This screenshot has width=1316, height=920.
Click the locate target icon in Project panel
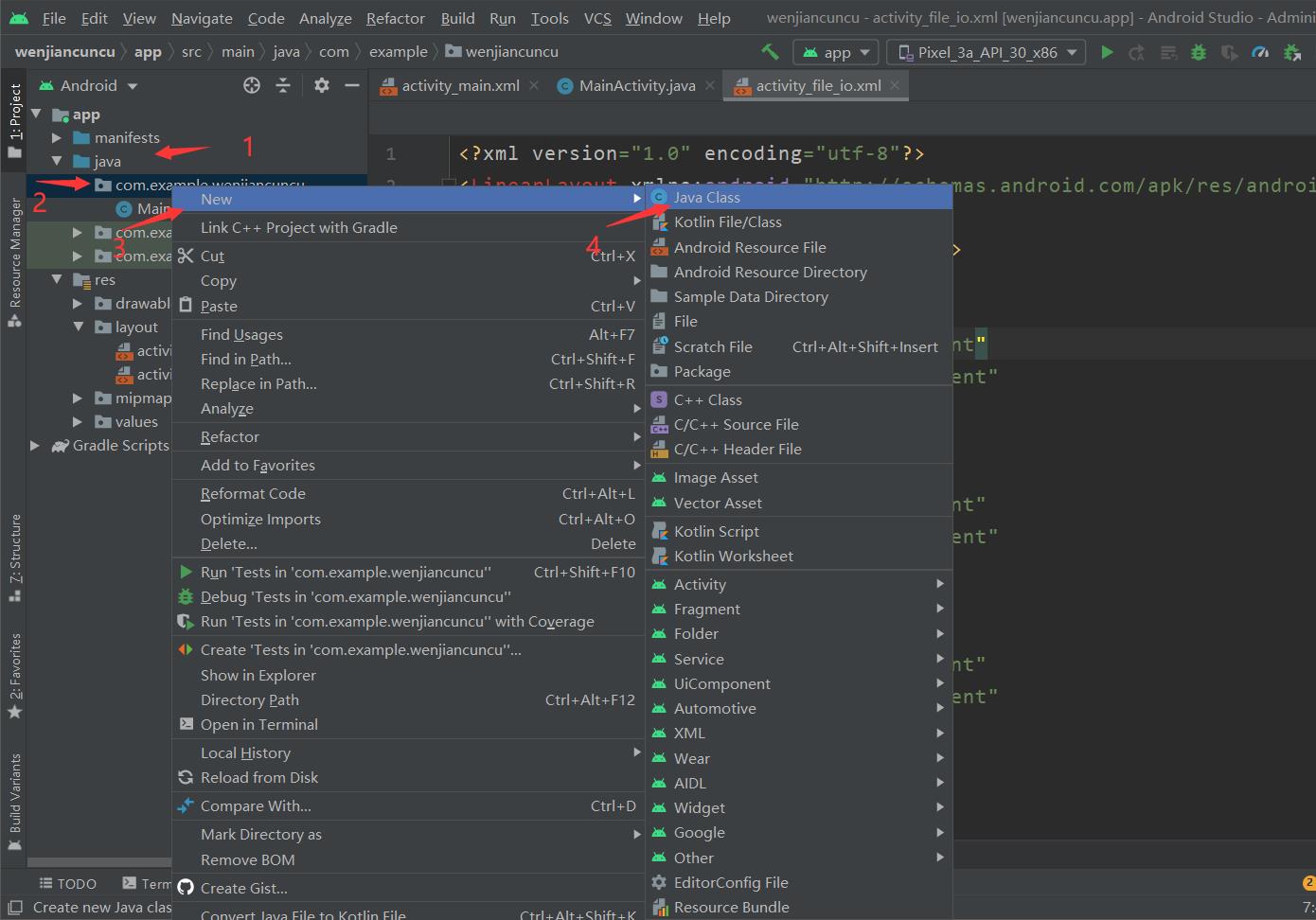[x=252, y=85]
